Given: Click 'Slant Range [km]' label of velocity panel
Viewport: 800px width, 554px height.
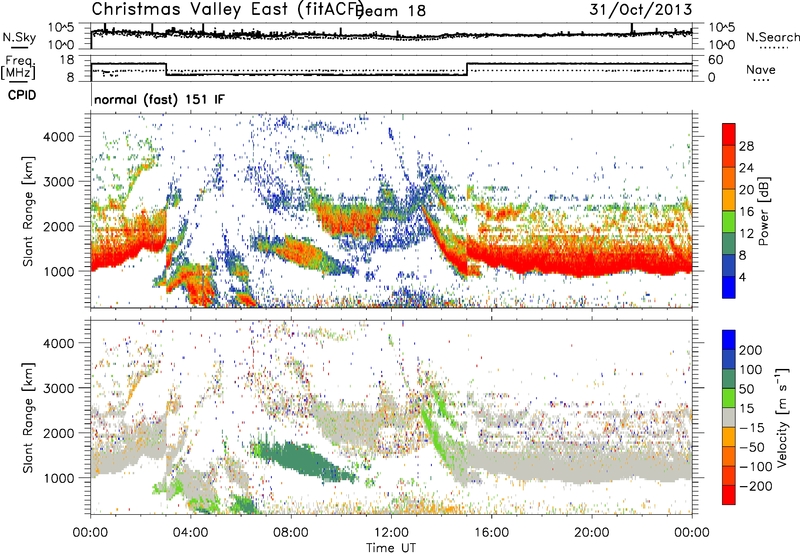Looking at the screenshot, I should point(28,418).
